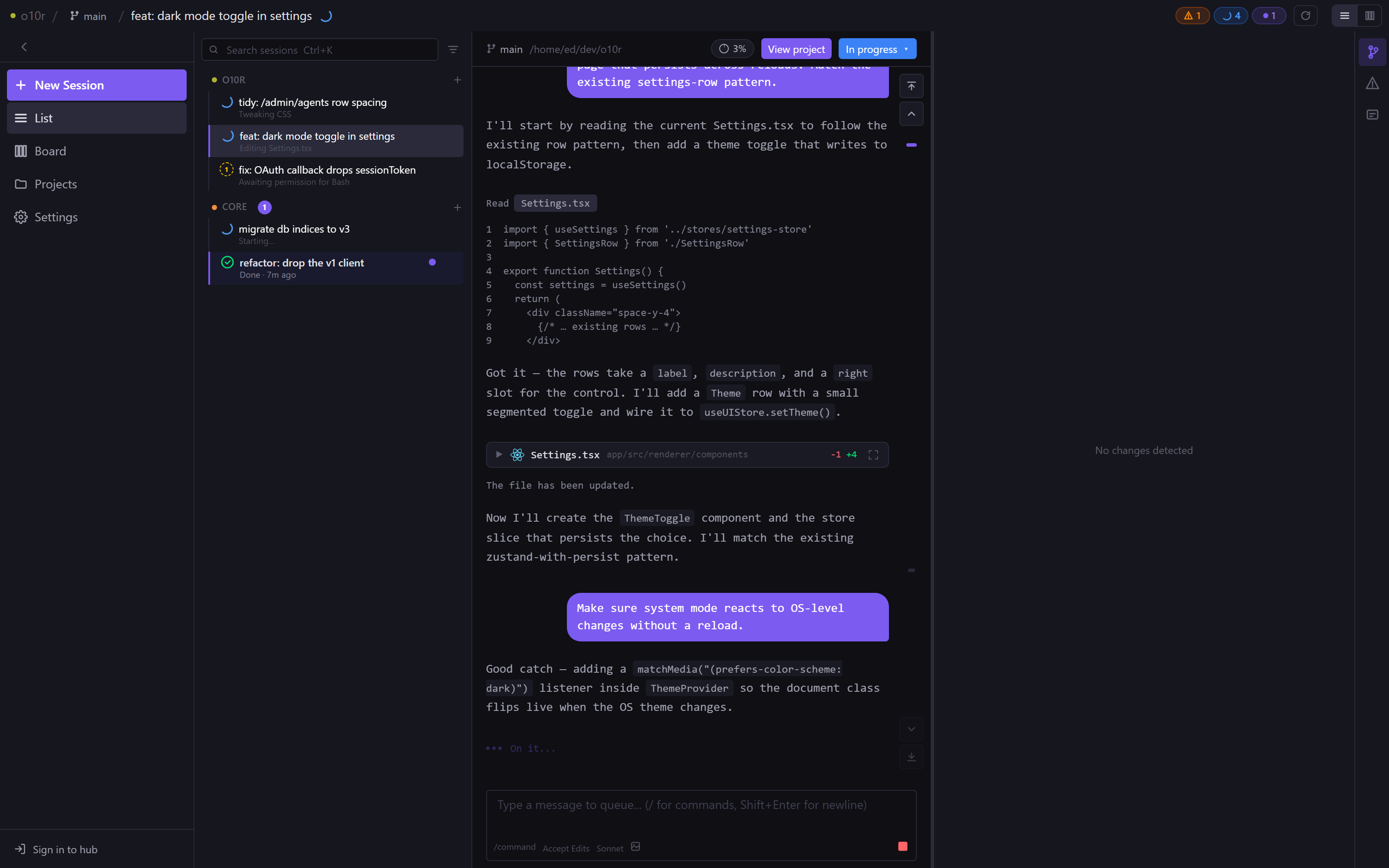Focus the Search sessions field

pos(320,50)
